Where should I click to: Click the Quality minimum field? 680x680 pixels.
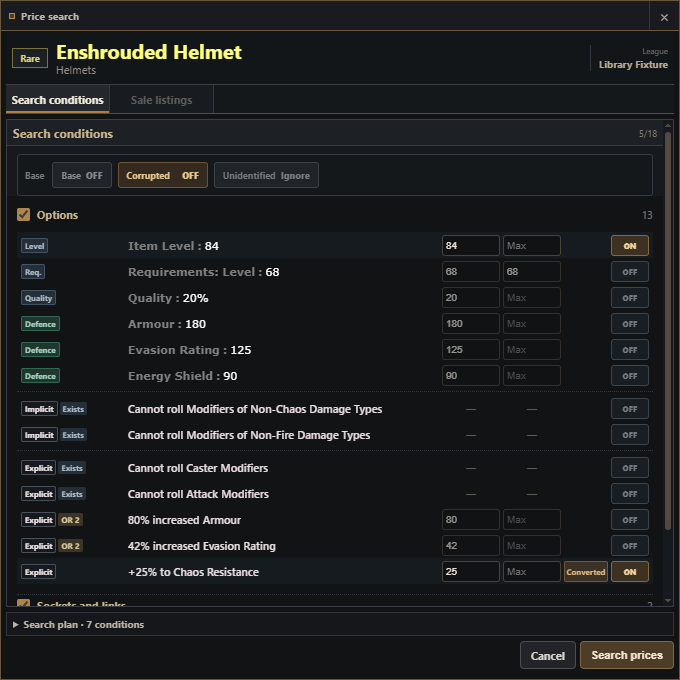(x=471, y=298)
